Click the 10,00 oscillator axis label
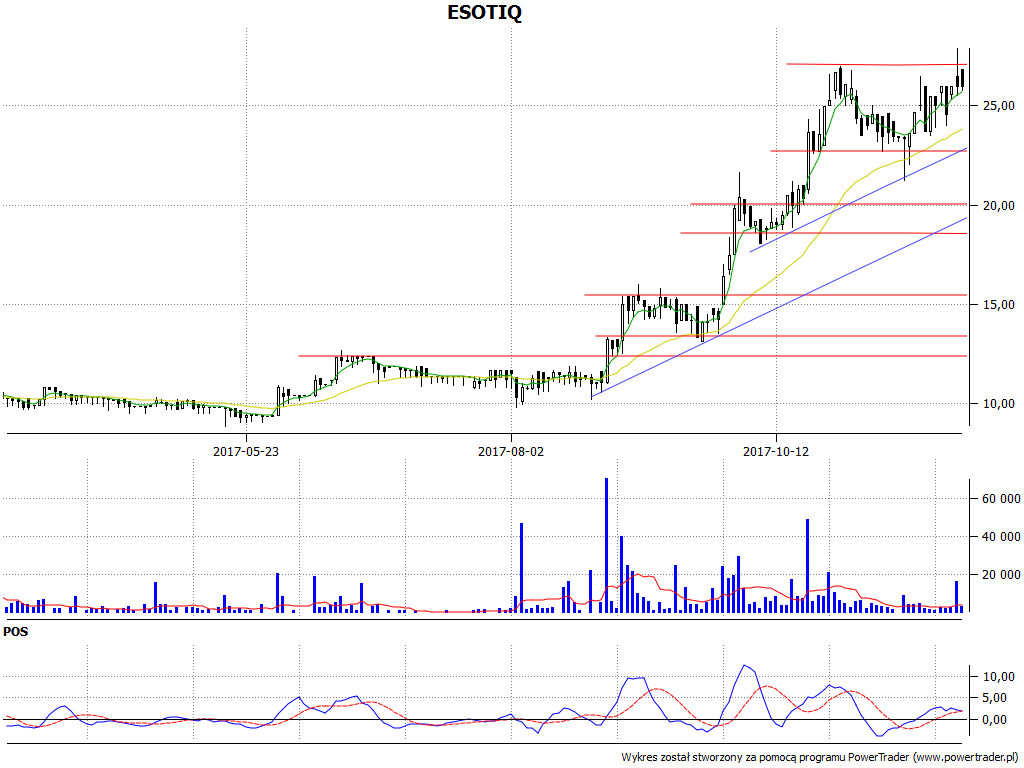 point(999,677)
